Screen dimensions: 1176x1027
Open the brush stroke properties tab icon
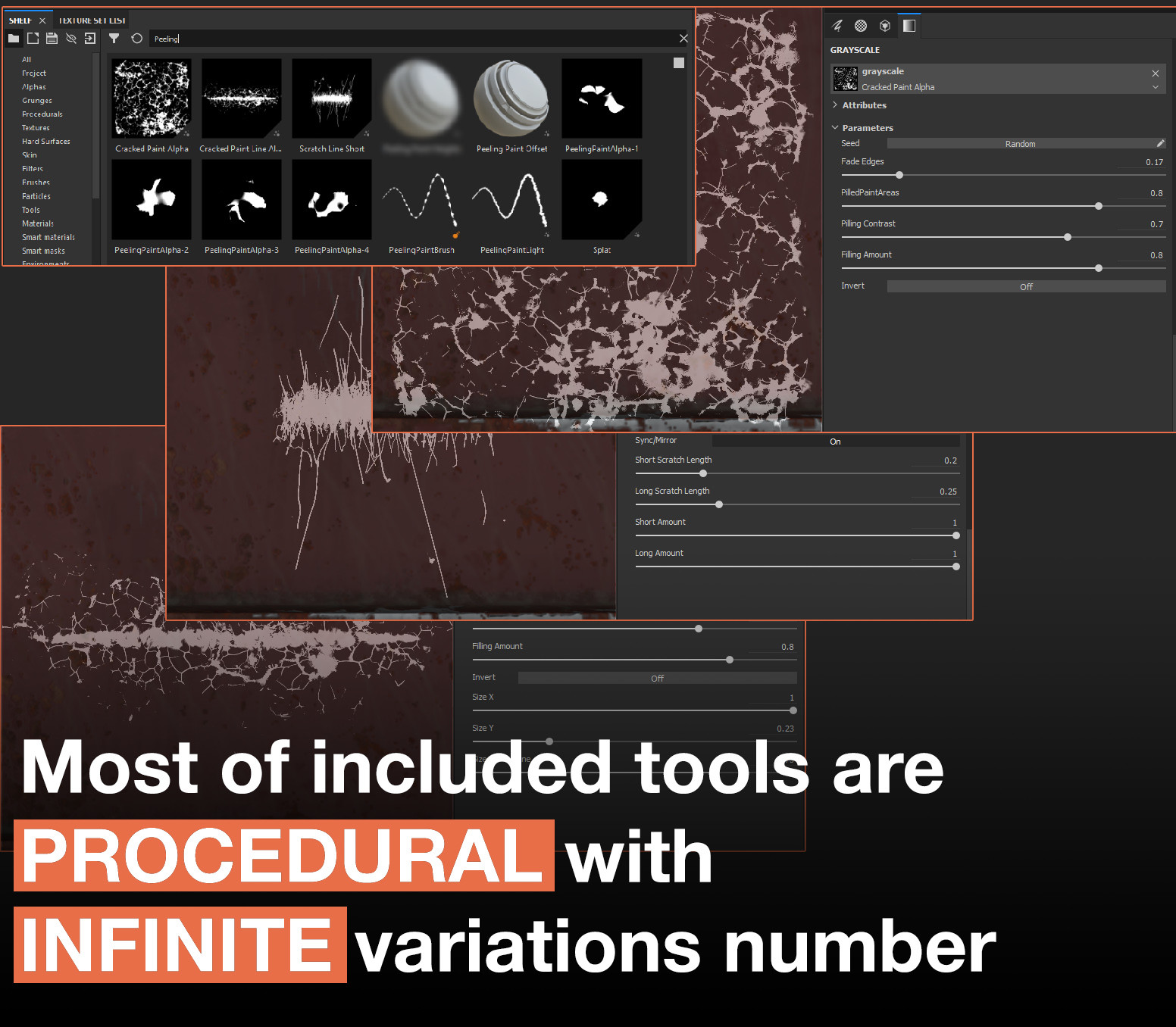click(x=837, y=26)
